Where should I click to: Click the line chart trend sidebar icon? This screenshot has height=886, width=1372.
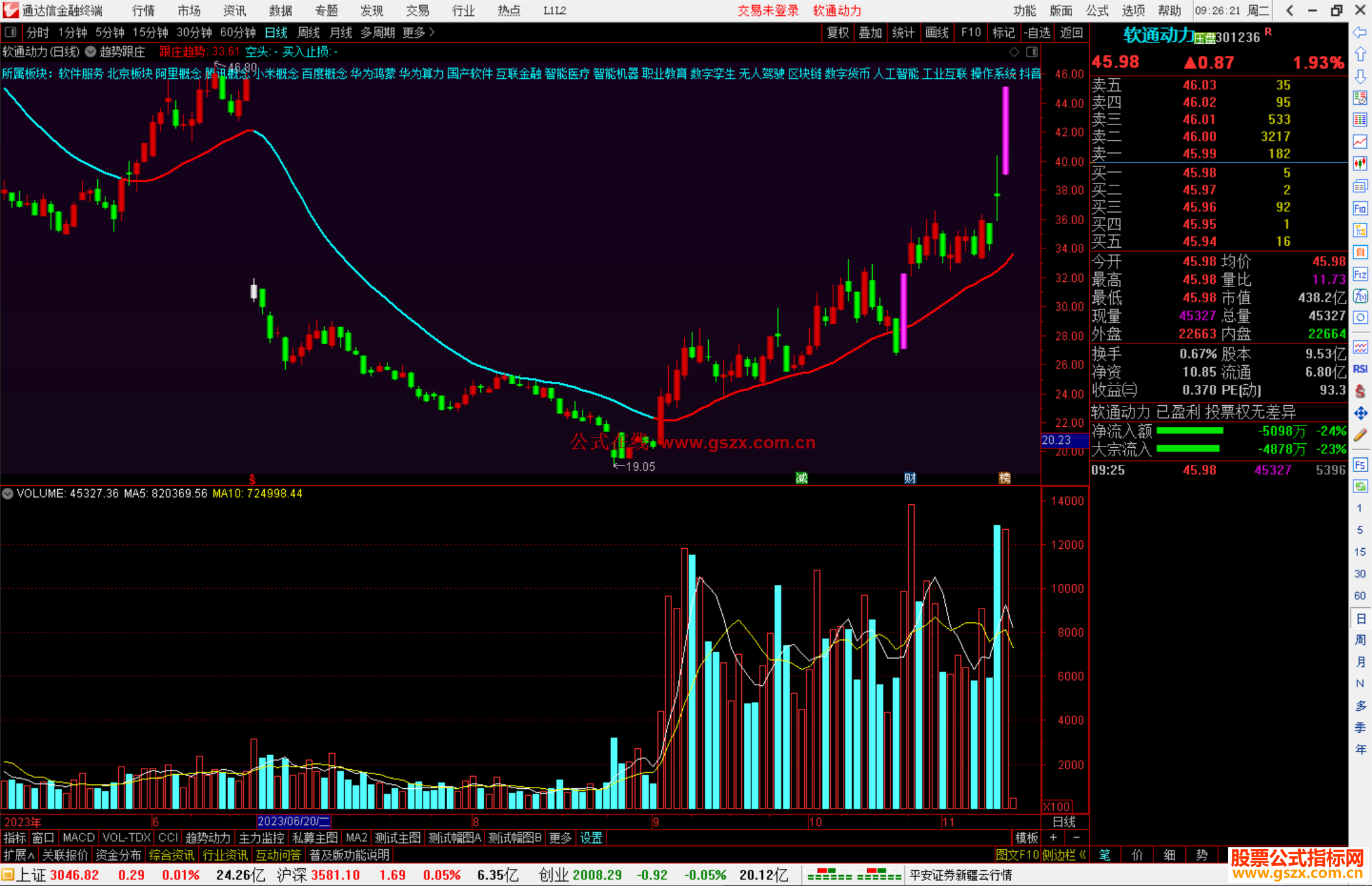tap(1360, 142)
